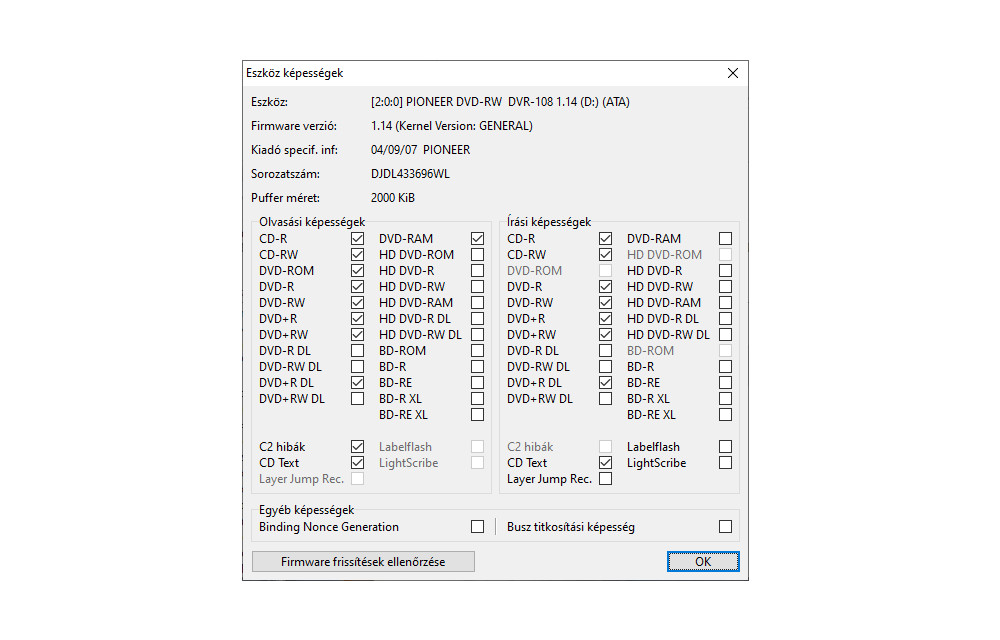Screen dimensions: 1000x640
Task: Toggle Binding Nonce Generation checkbox
Action: pos(477,527)
